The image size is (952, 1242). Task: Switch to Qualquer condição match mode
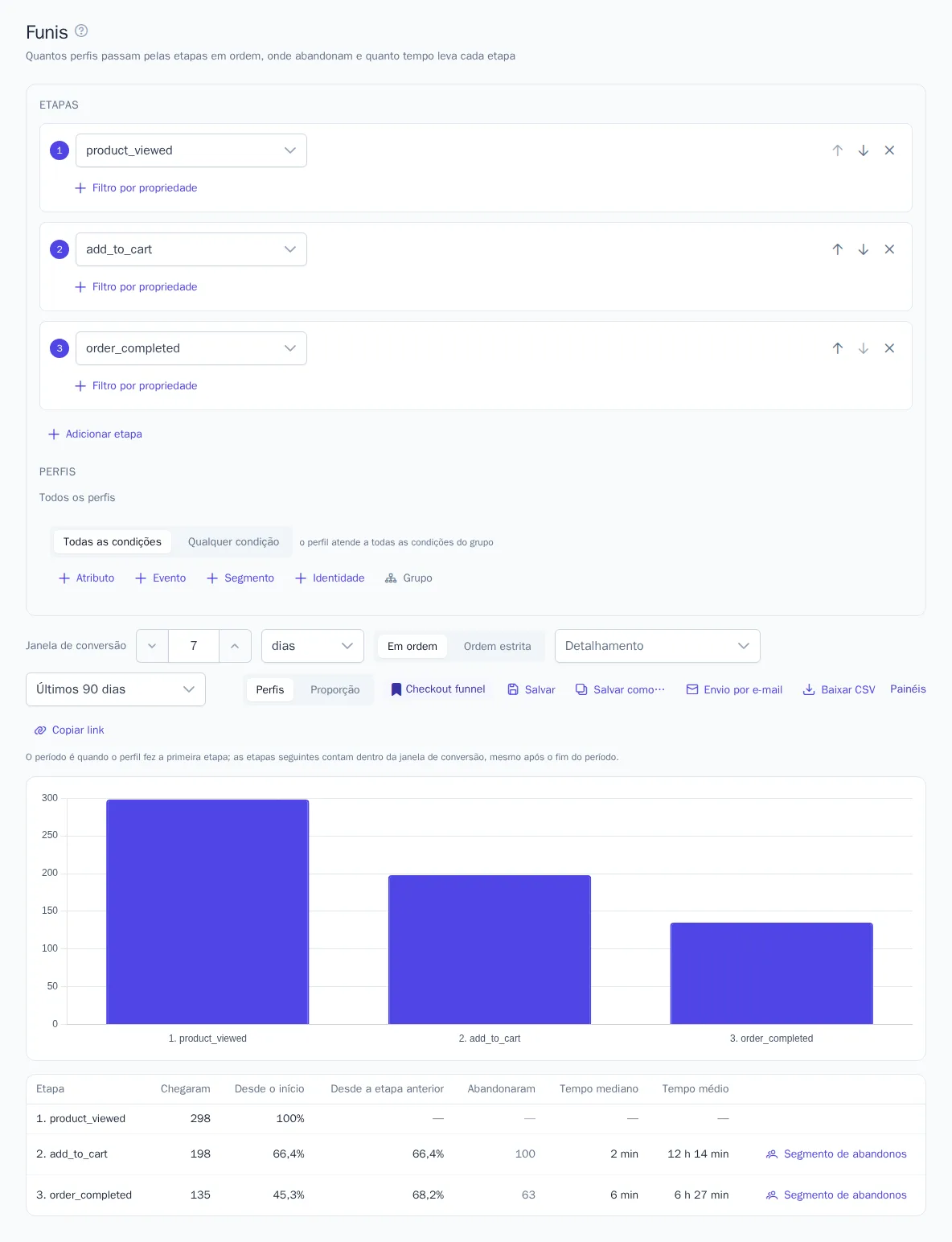[234, 542]
